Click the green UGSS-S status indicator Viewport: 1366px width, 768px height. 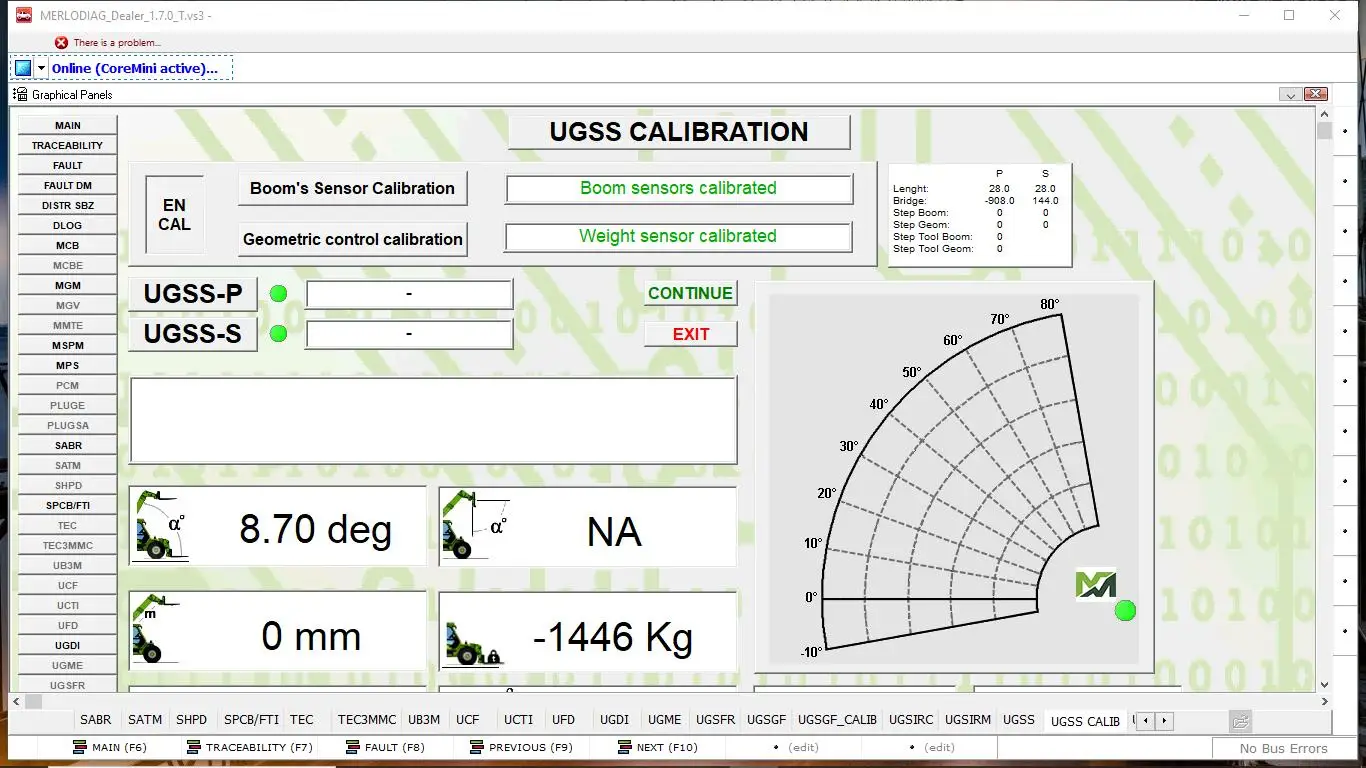(x=278, y=334)
